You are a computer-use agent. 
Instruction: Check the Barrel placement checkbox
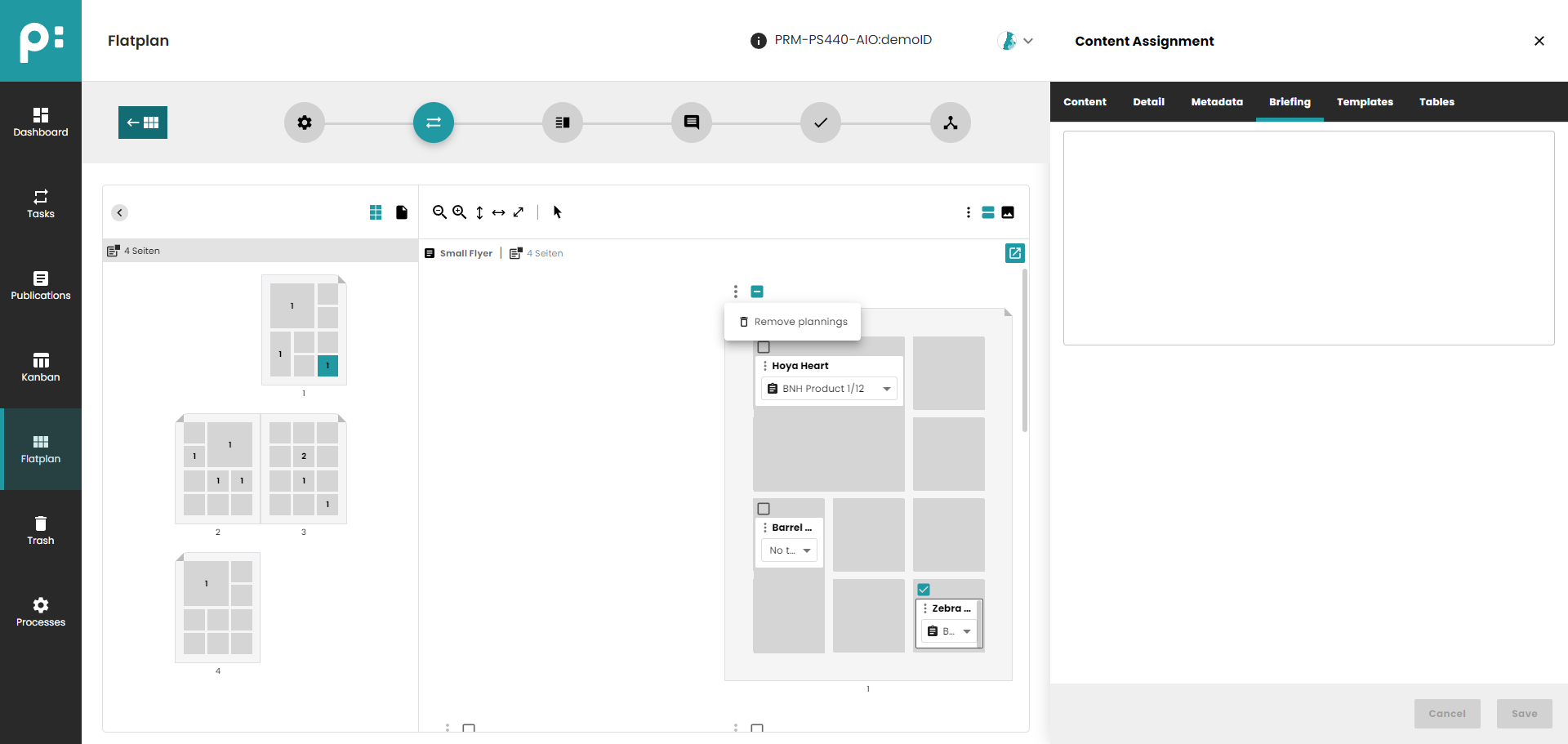(x=764, y=509)
